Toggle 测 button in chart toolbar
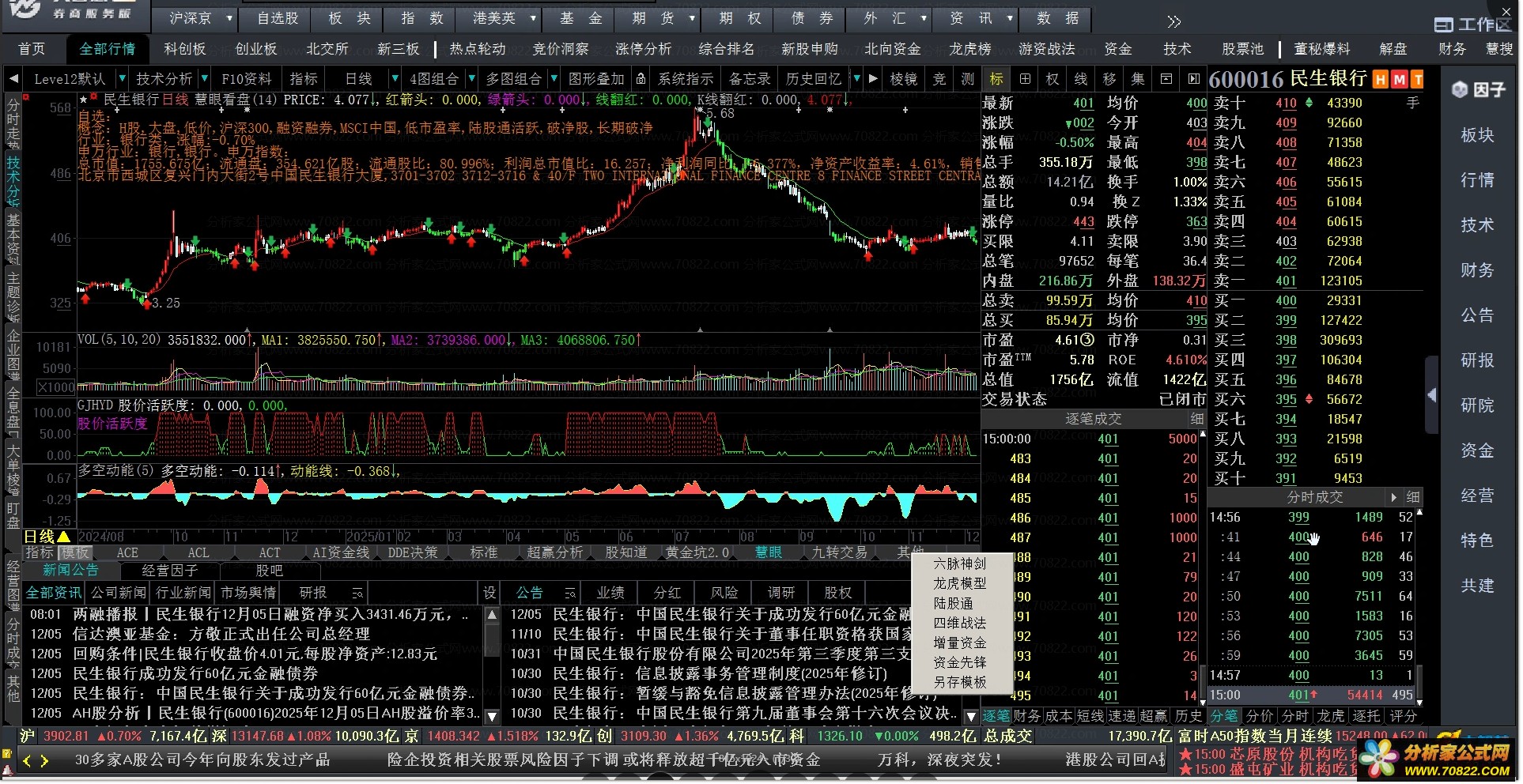 (968, 79)
